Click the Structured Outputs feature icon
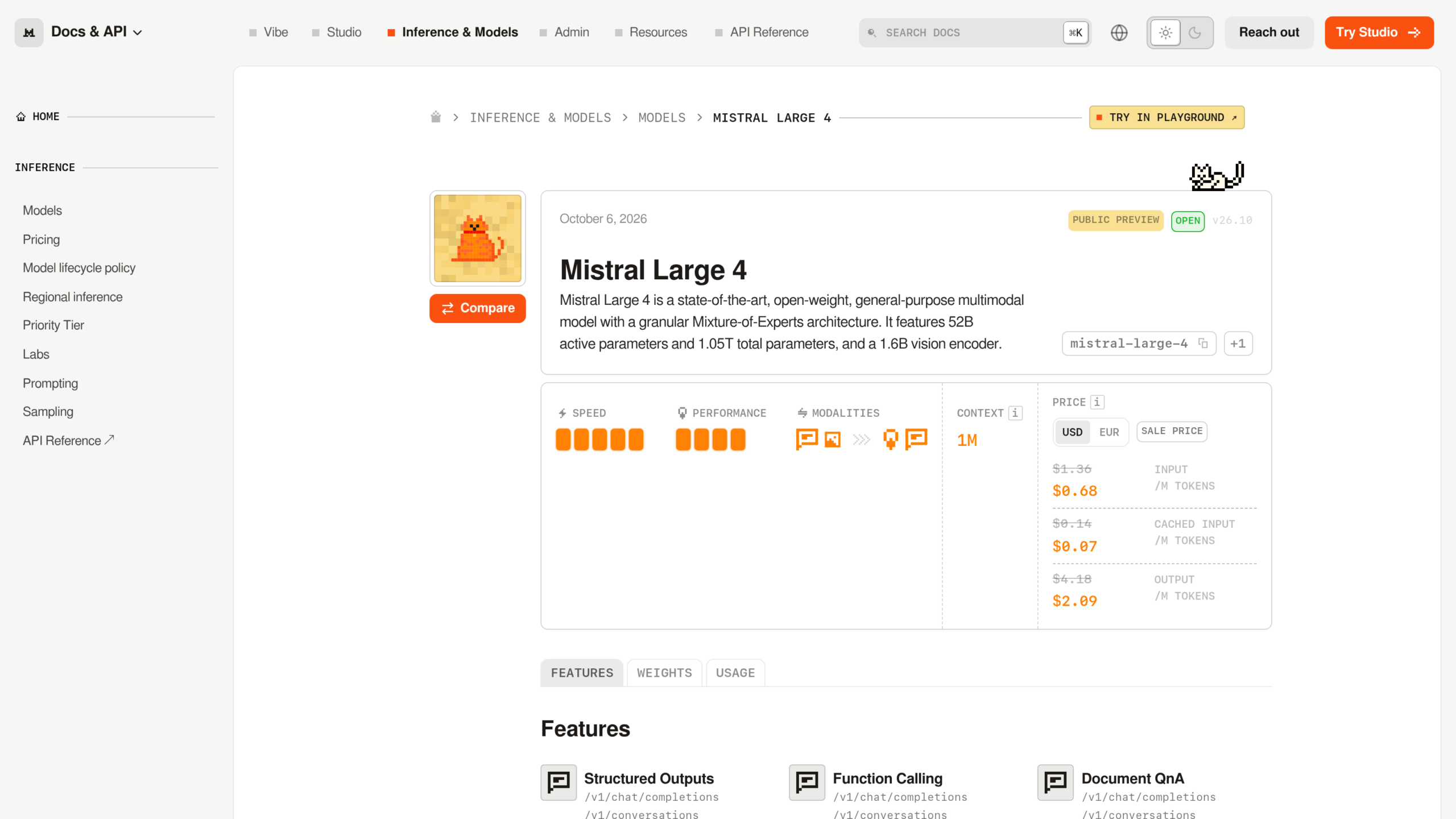This screenshot has width=1456, height=819. tap(559, 782)
